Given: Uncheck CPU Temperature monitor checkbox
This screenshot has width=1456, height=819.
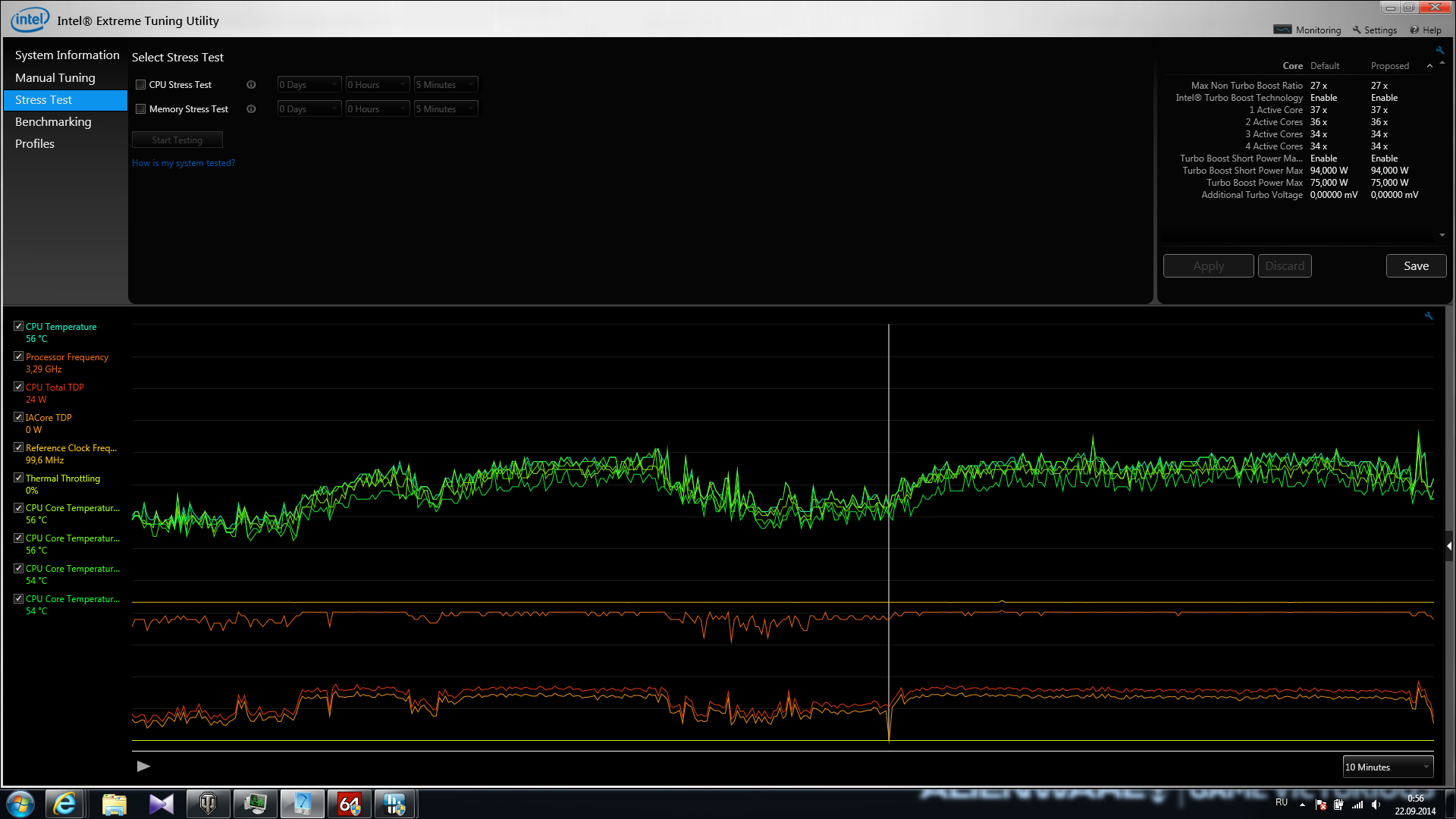Looking at the screenshot, I should [x=18, y=326].
